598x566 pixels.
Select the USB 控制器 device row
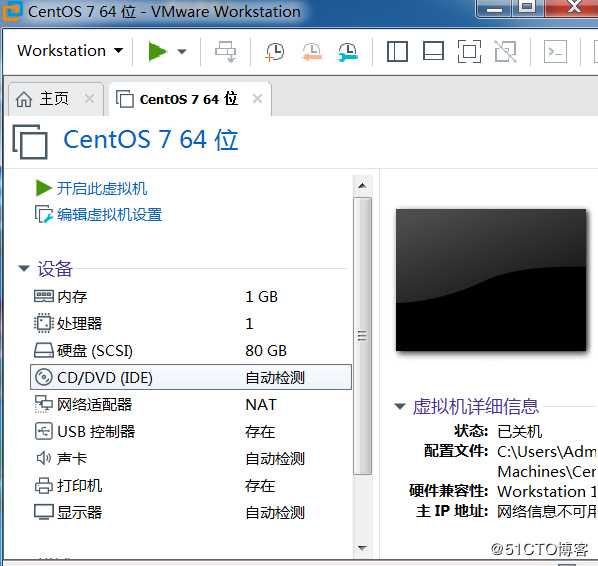coord(191,432)
